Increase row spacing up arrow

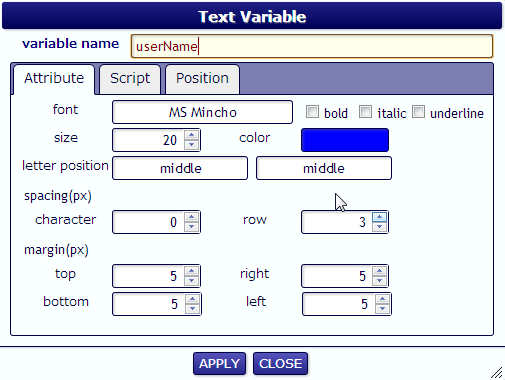coord(379,217)
